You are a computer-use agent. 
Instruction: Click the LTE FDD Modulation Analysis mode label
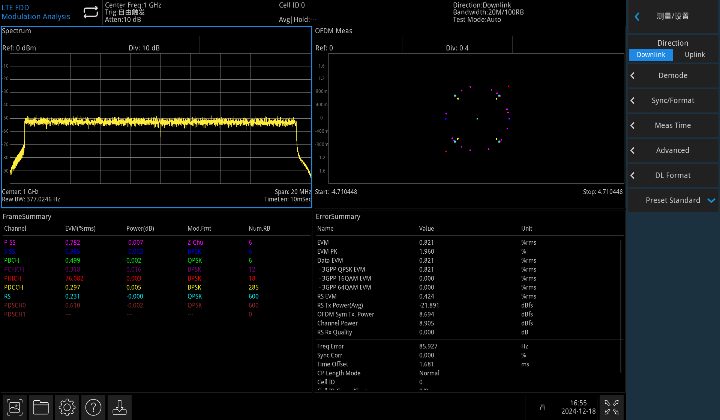pyautogui.click(x=36, y=12)
